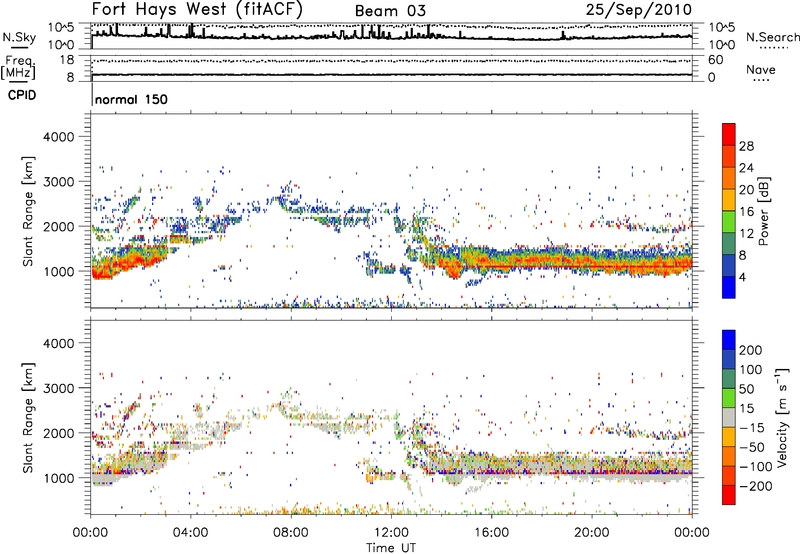This screenshot has height=554, width=800.
Task: Click the 16:00 time axis label
Action: coord(491,533)
